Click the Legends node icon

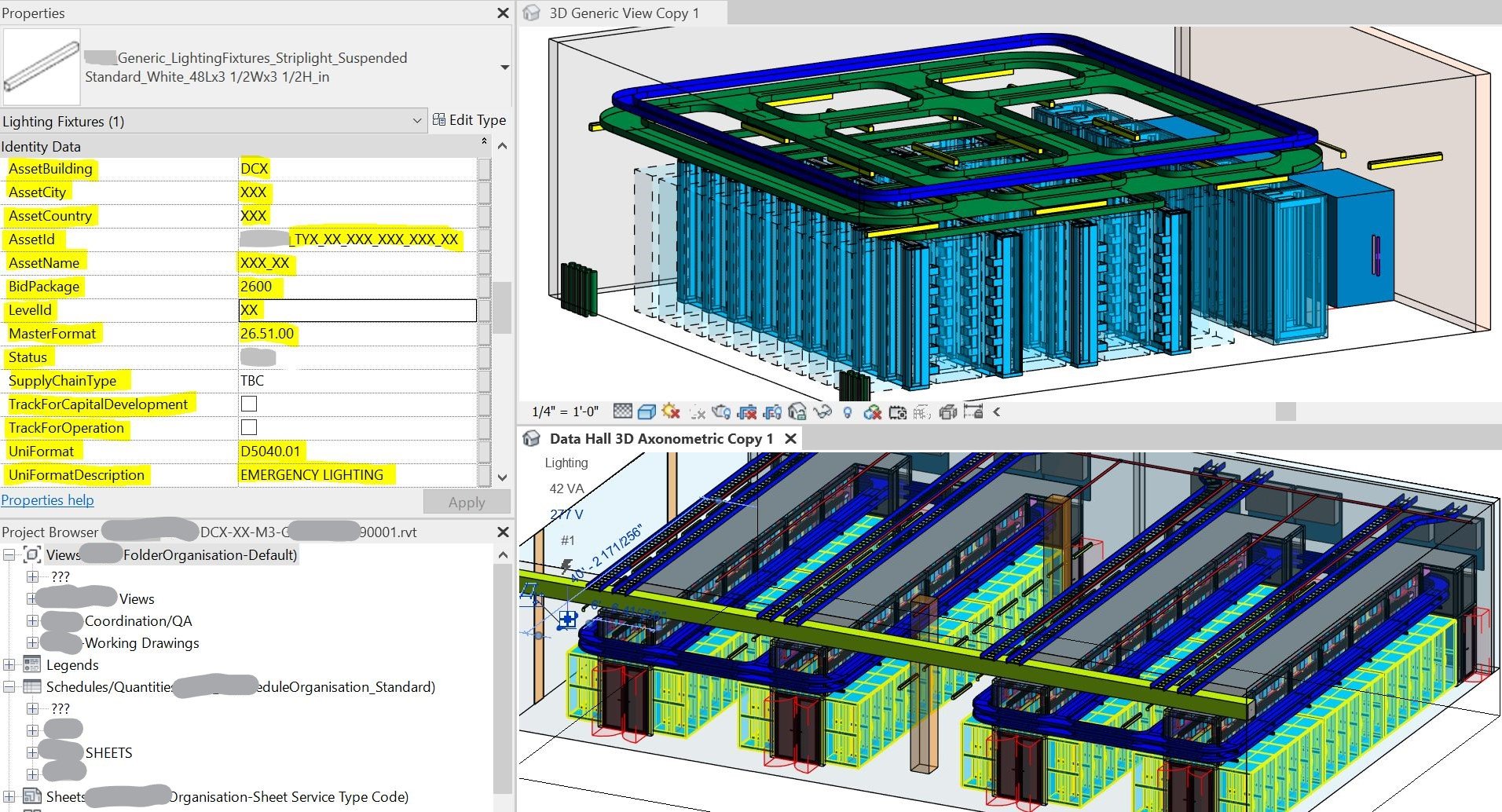(31, 664)
